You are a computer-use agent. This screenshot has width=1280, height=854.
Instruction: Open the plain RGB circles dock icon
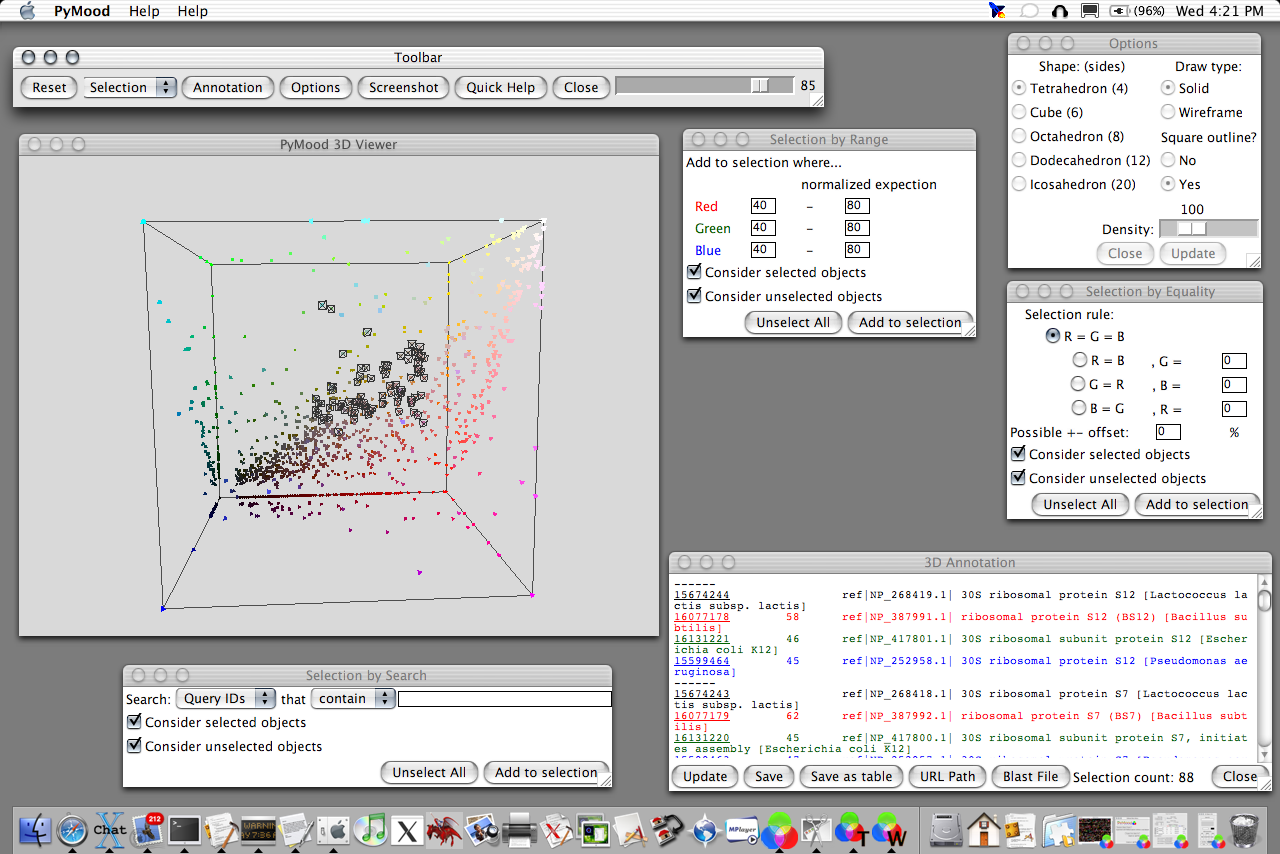click(x=779, y=829)
